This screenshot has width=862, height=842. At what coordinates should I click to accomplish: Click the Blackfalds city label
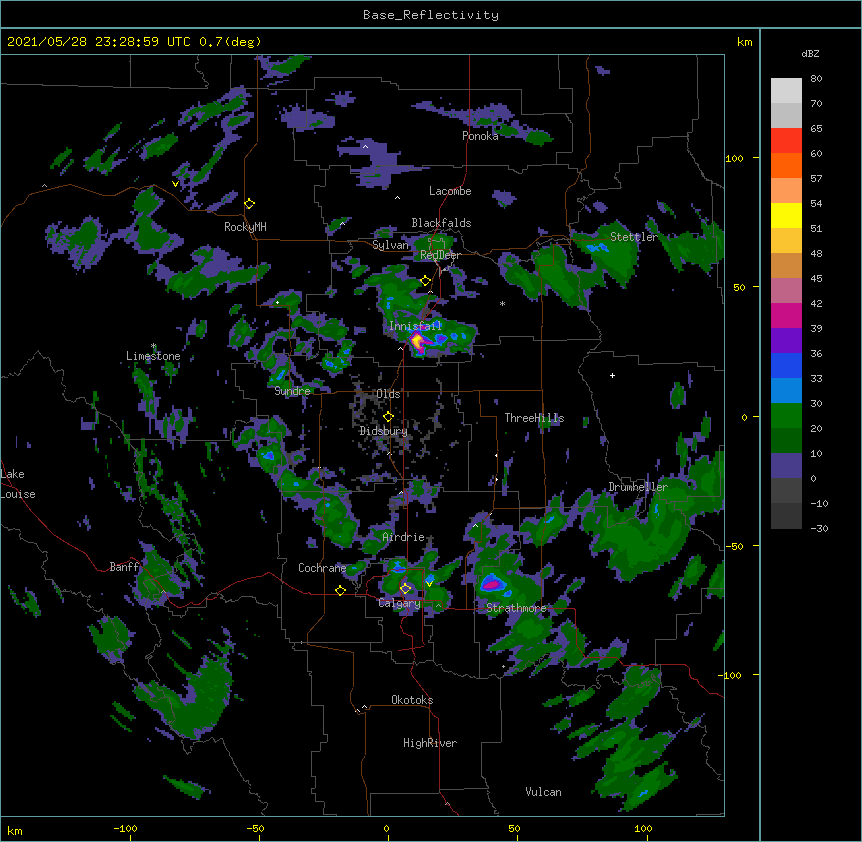(441, 223)
